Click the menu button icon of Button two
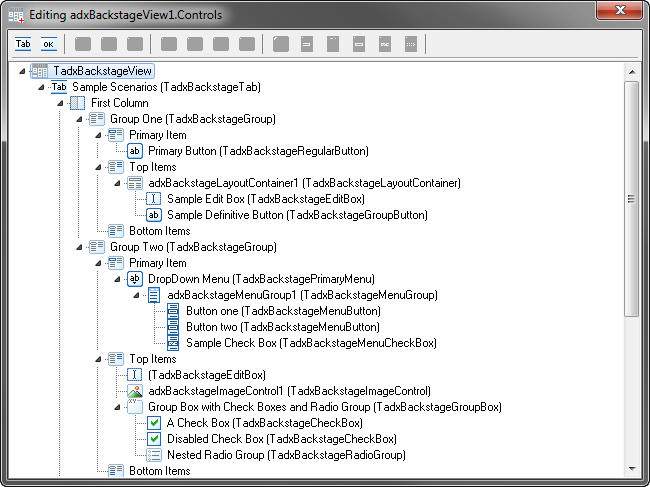650x487 pixels. pos(173,327)
